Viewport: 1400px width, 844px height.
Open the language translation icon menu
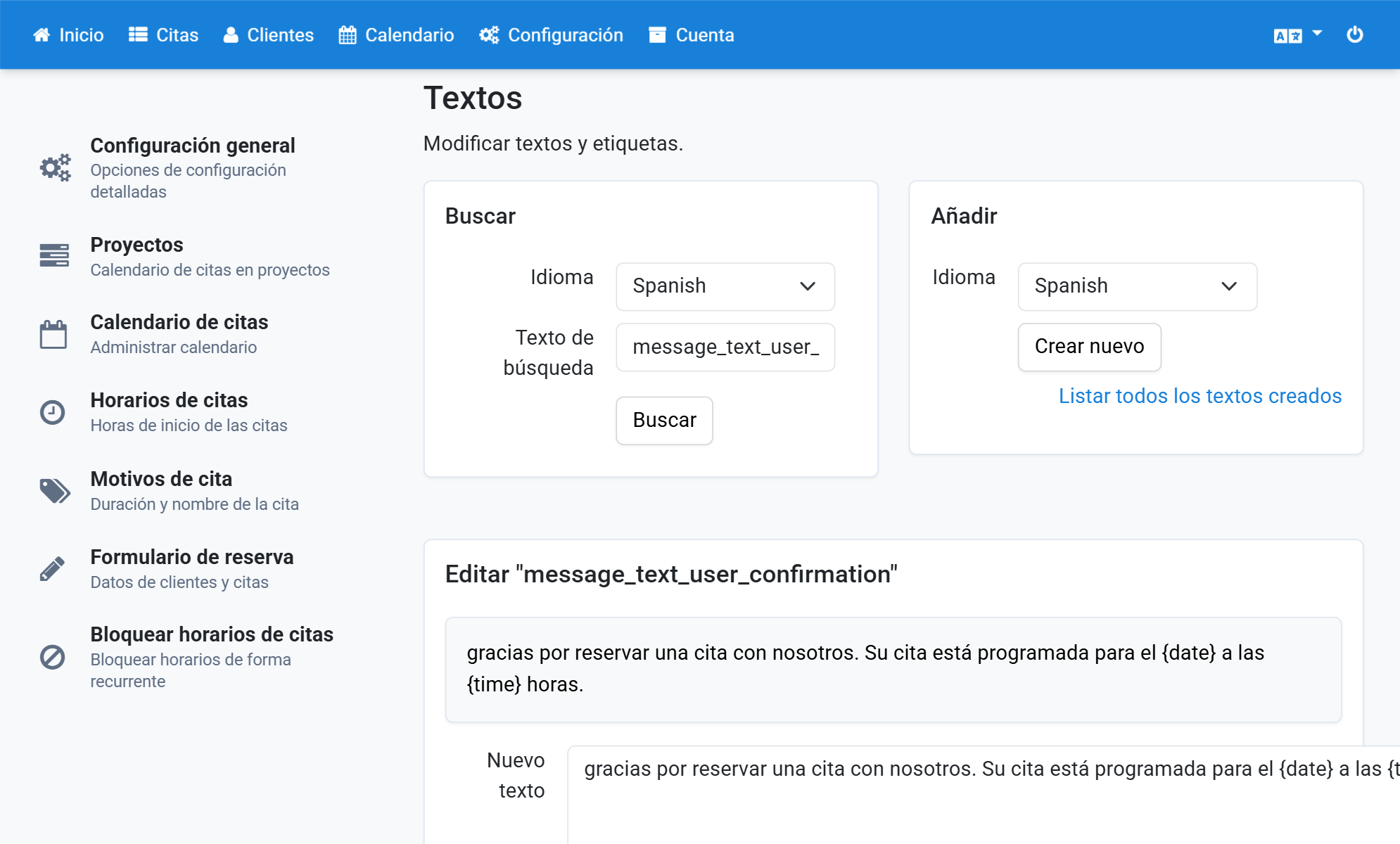pos(1287,35)
